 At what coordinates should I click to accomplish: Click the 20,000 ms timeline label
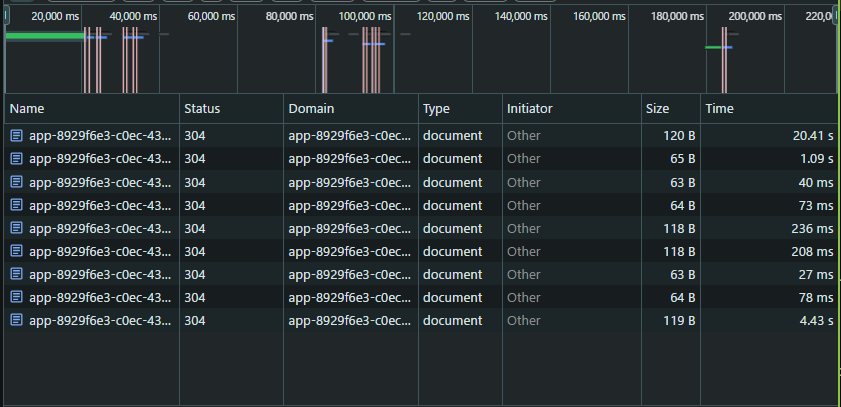(x=55, y=17)
